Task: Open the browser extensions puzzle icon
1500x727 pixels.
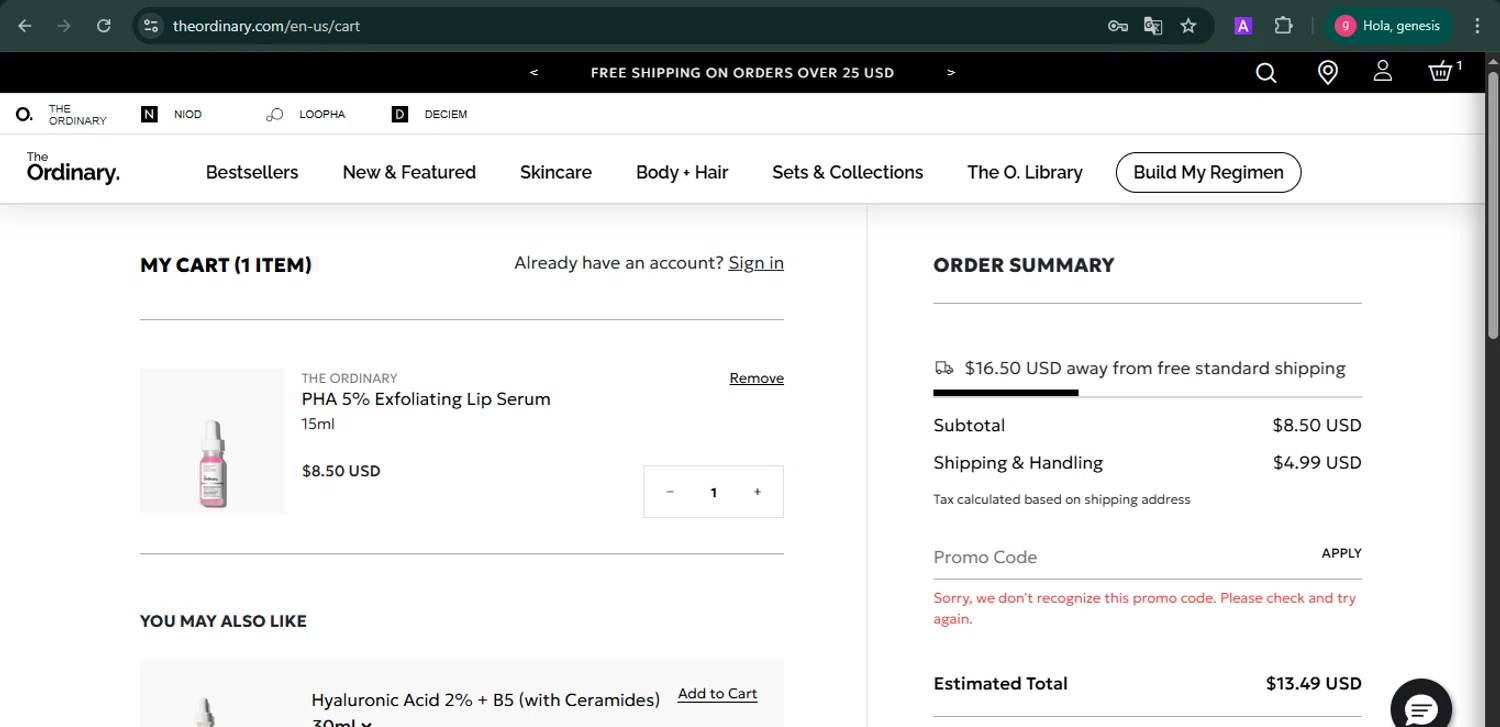Action: [x=1283, y=26]
